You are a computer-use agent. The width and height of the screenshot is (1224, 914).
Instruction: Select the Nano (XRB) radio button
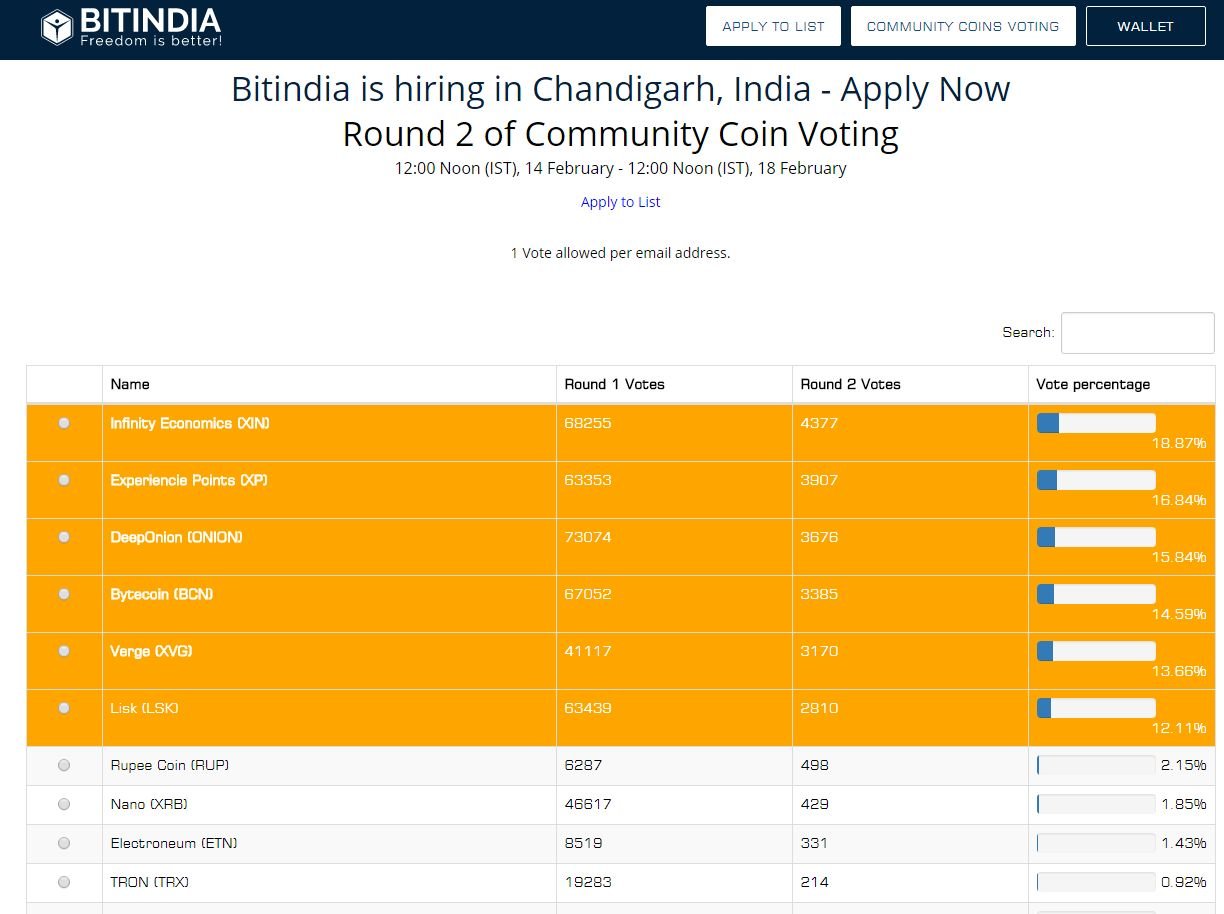pos(64,804)
